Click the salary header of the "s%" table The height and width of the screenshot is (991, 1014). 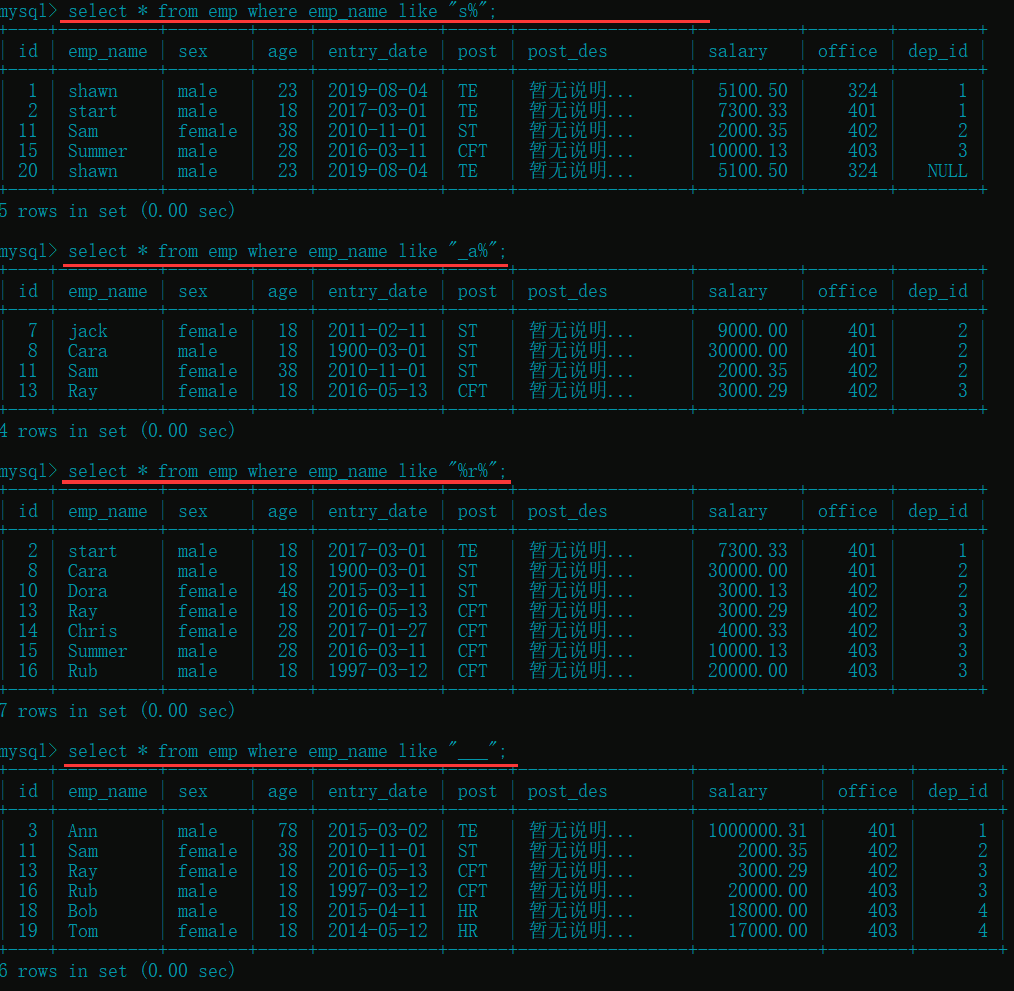[x=738, y=51]
